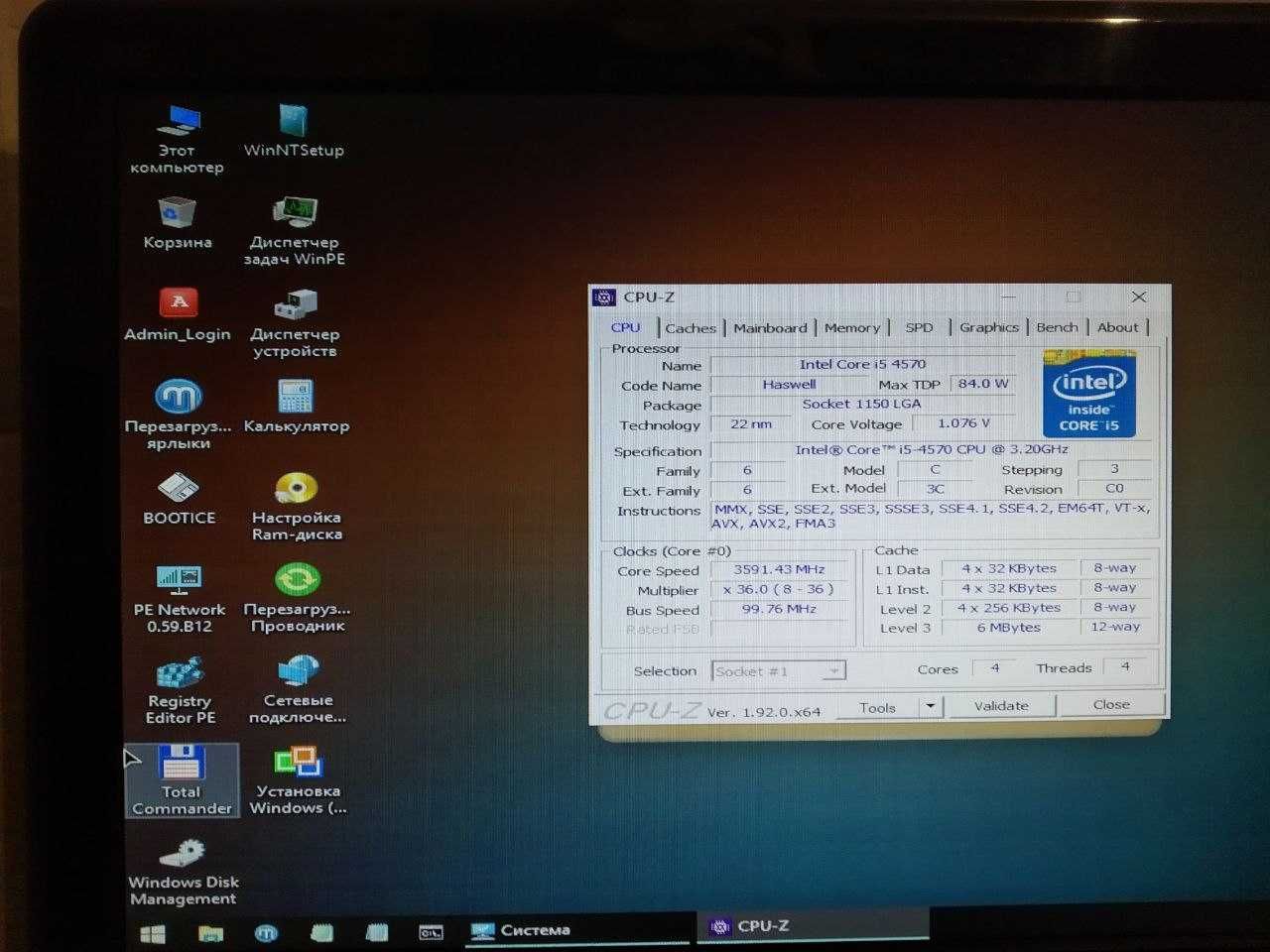Click the x 36.0 multiplier value
Image resolution: width=1270 pixels, height=952 pixels.
click(x=779, y=590)
